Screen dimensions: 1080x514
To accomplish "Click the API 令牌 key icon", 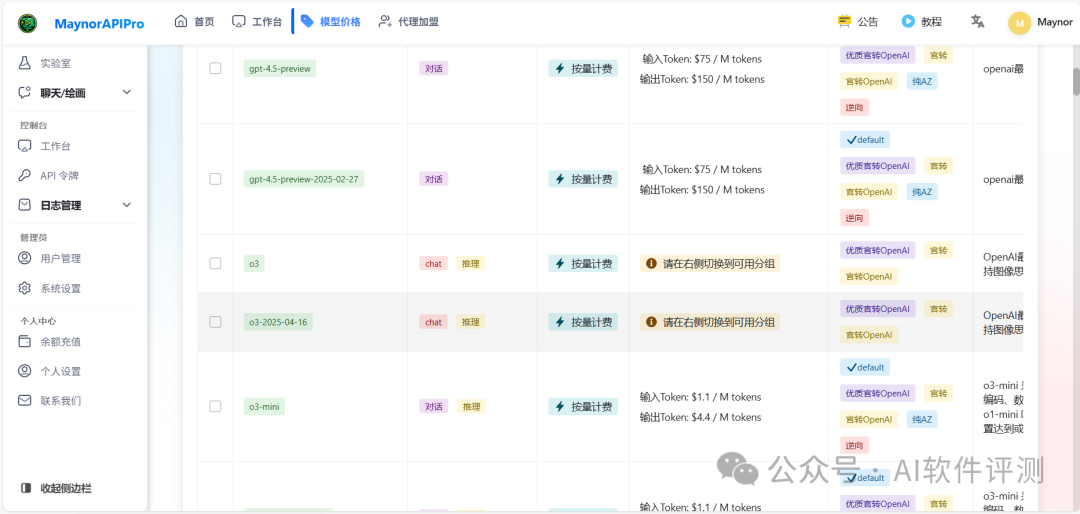I will 25,175.
